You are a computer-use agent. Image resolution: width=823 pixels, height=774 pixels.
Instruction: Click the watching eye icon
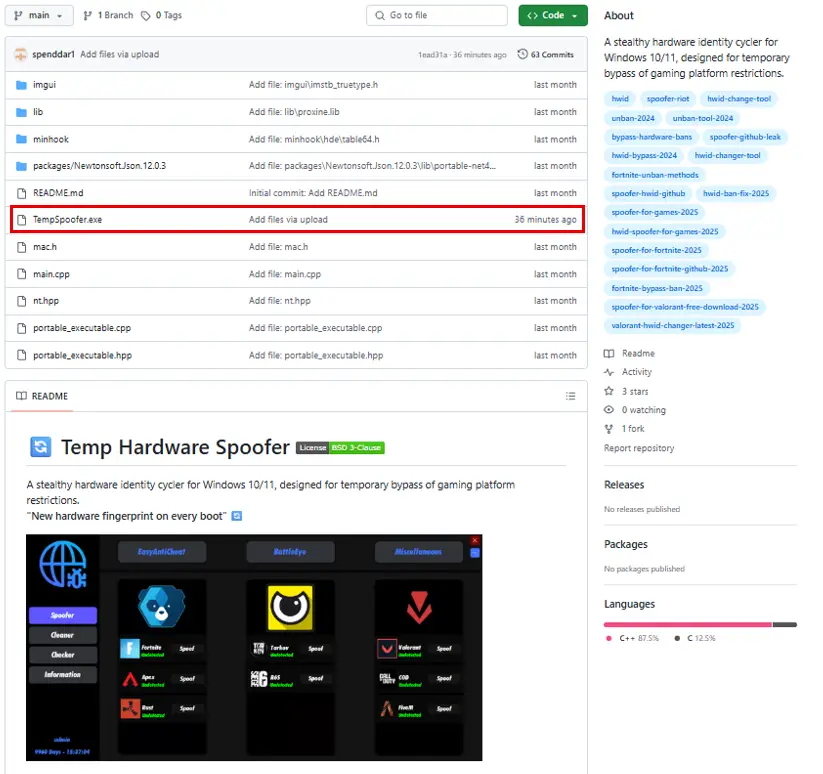(x=609, y=410)
